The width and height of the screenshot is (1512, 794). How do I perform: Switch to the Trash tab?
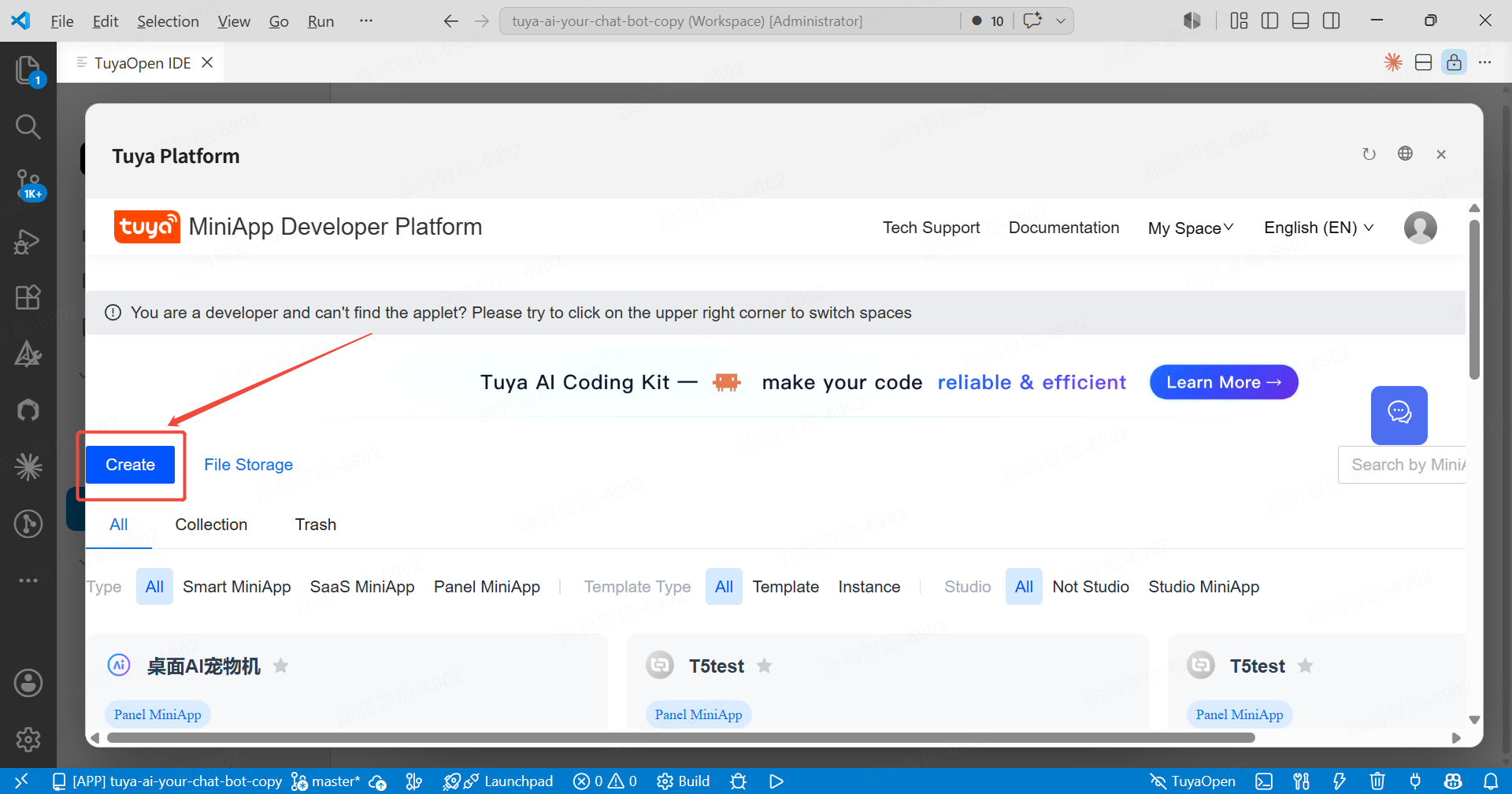(316, 525)
